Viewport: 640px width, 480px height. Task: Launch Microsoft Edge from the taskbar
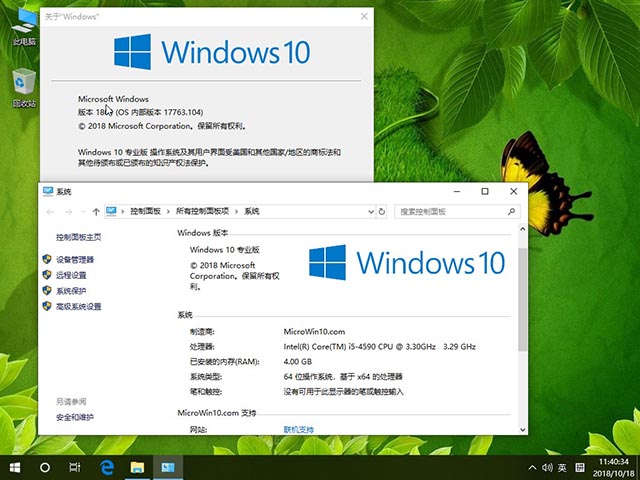107,467
